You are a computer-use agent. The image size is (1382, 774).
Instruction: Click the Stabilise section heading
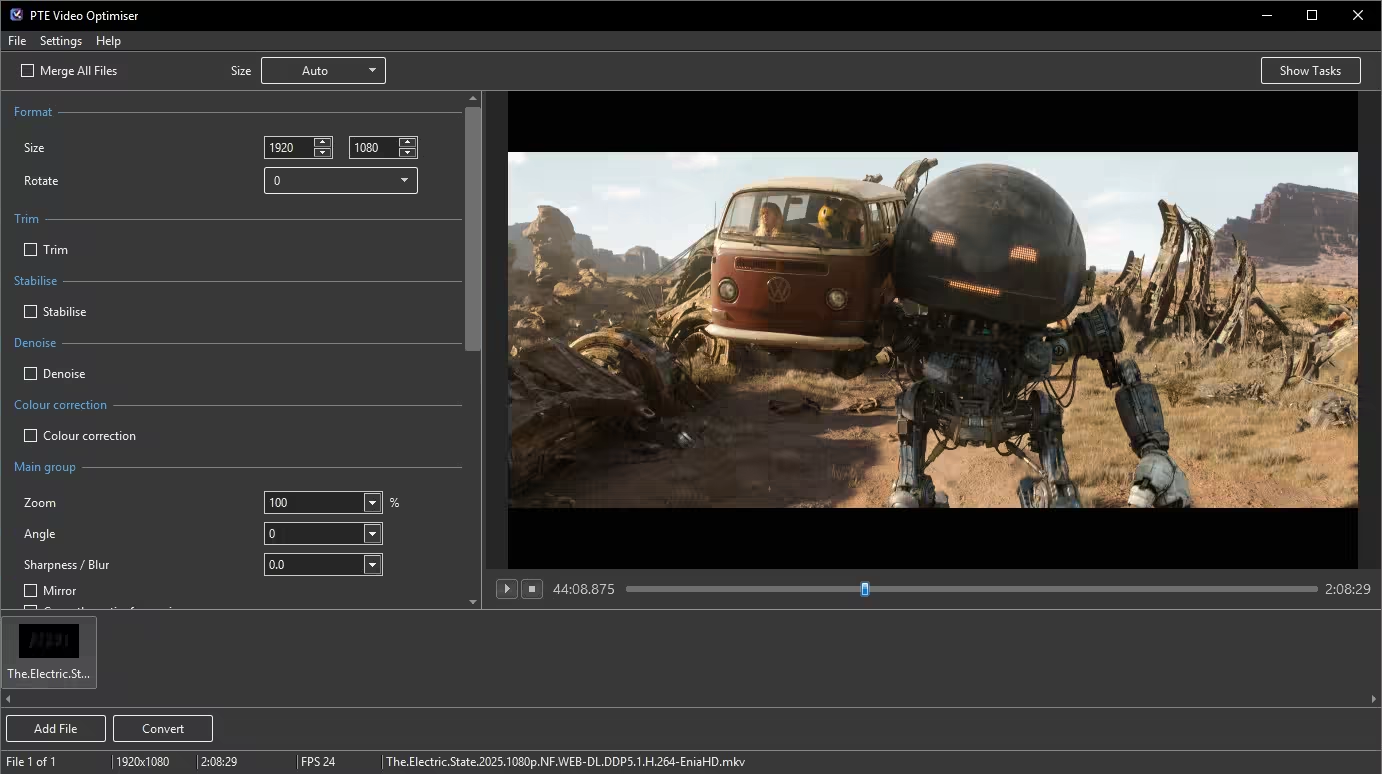[x=36, y=281]
